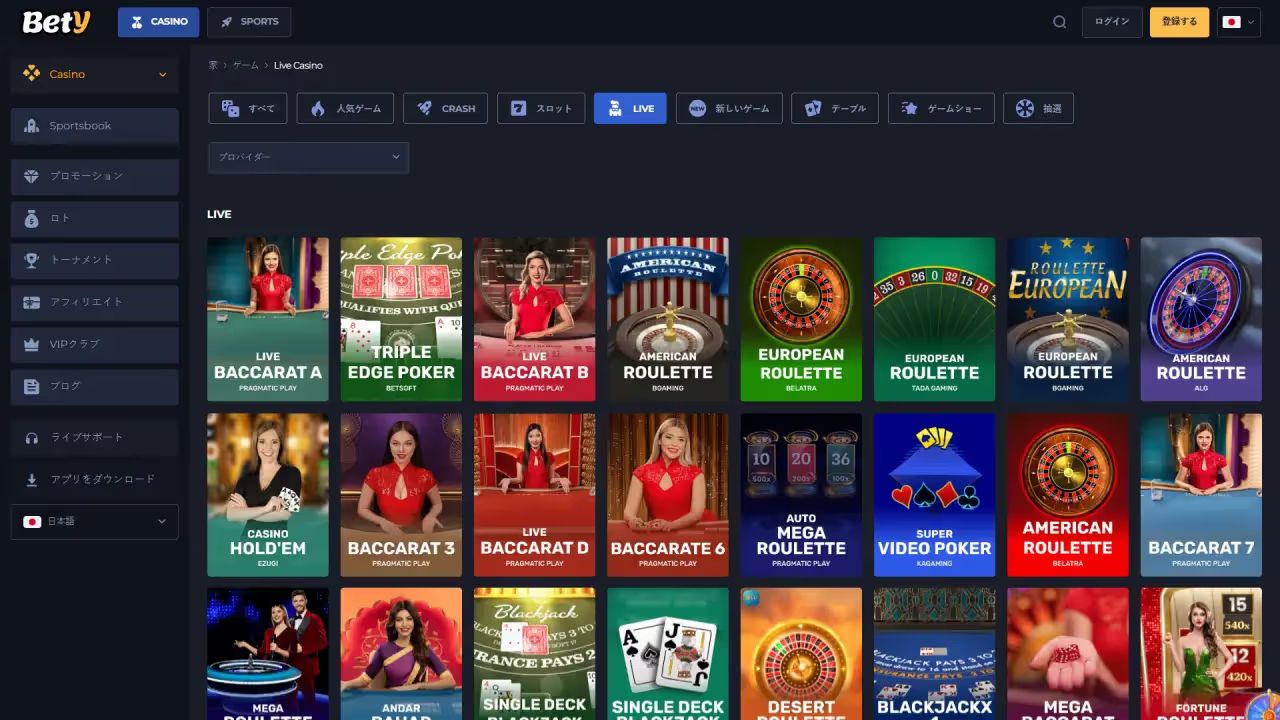Open the プロモーション sidebar item

coord(95,176)
